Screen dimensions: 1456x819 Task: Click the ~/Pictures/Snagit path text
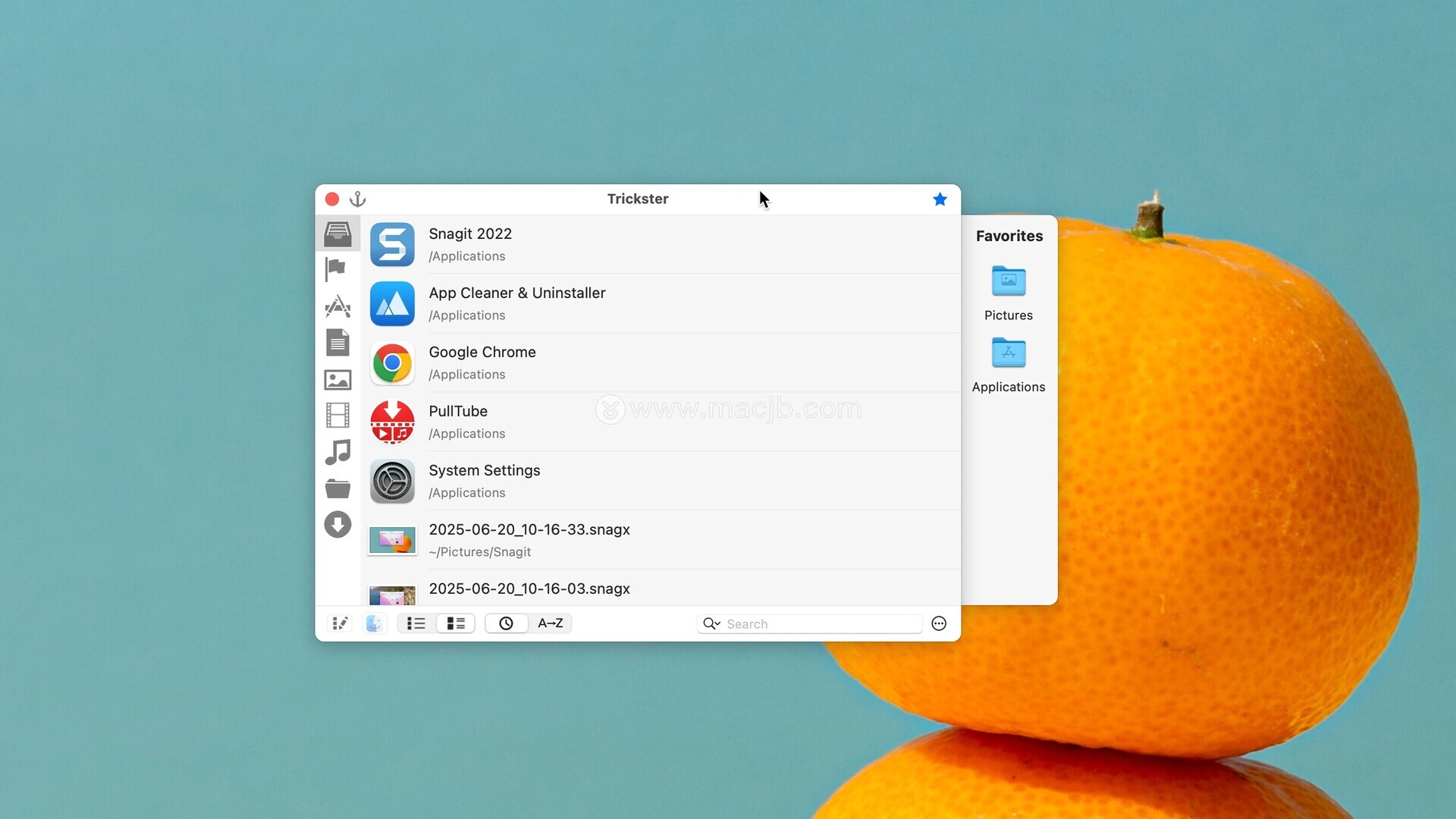(x=480, y=552)
